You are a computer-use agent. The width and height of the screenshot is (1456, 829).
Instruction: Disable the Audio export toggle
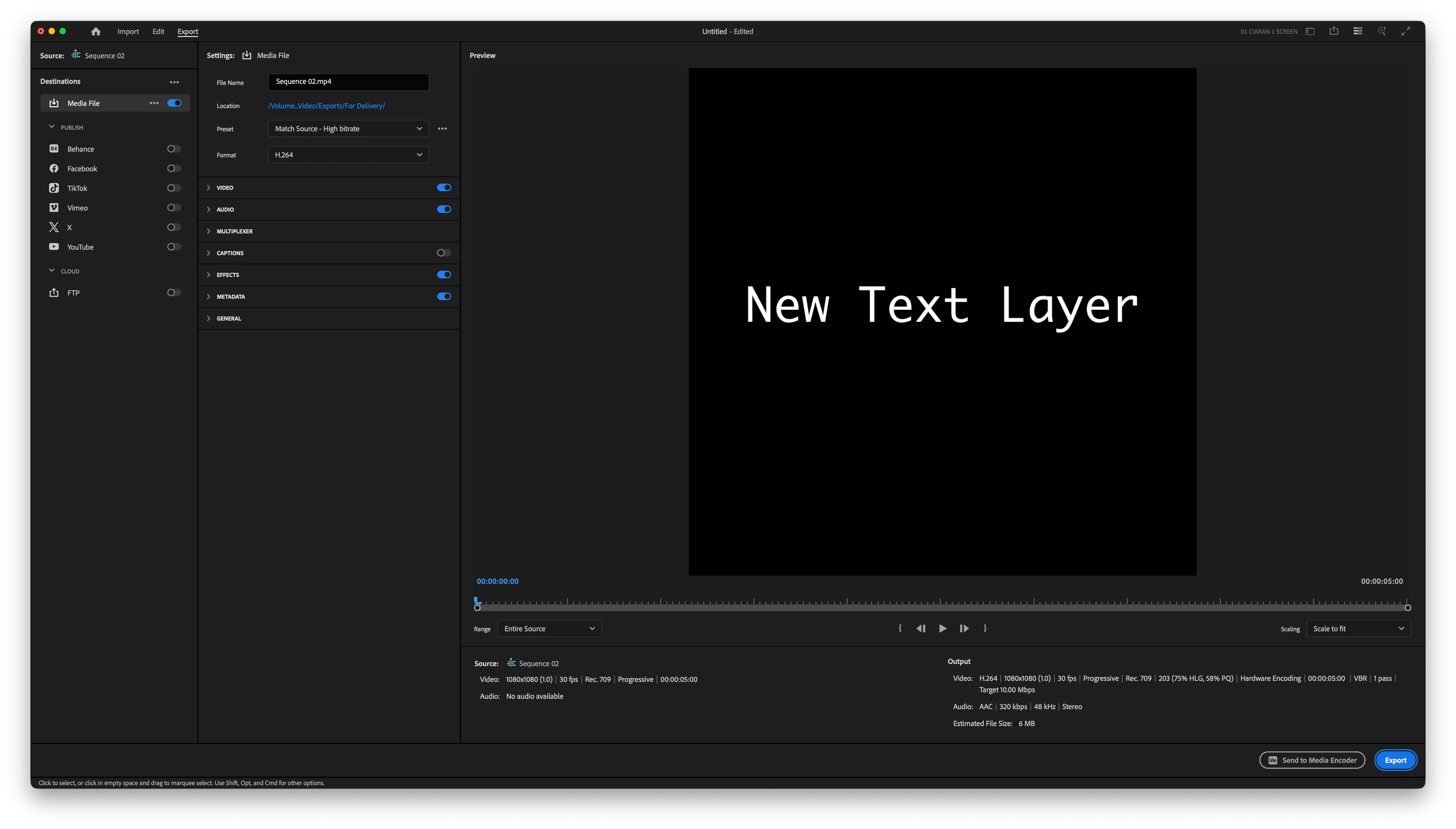(444, 209)
